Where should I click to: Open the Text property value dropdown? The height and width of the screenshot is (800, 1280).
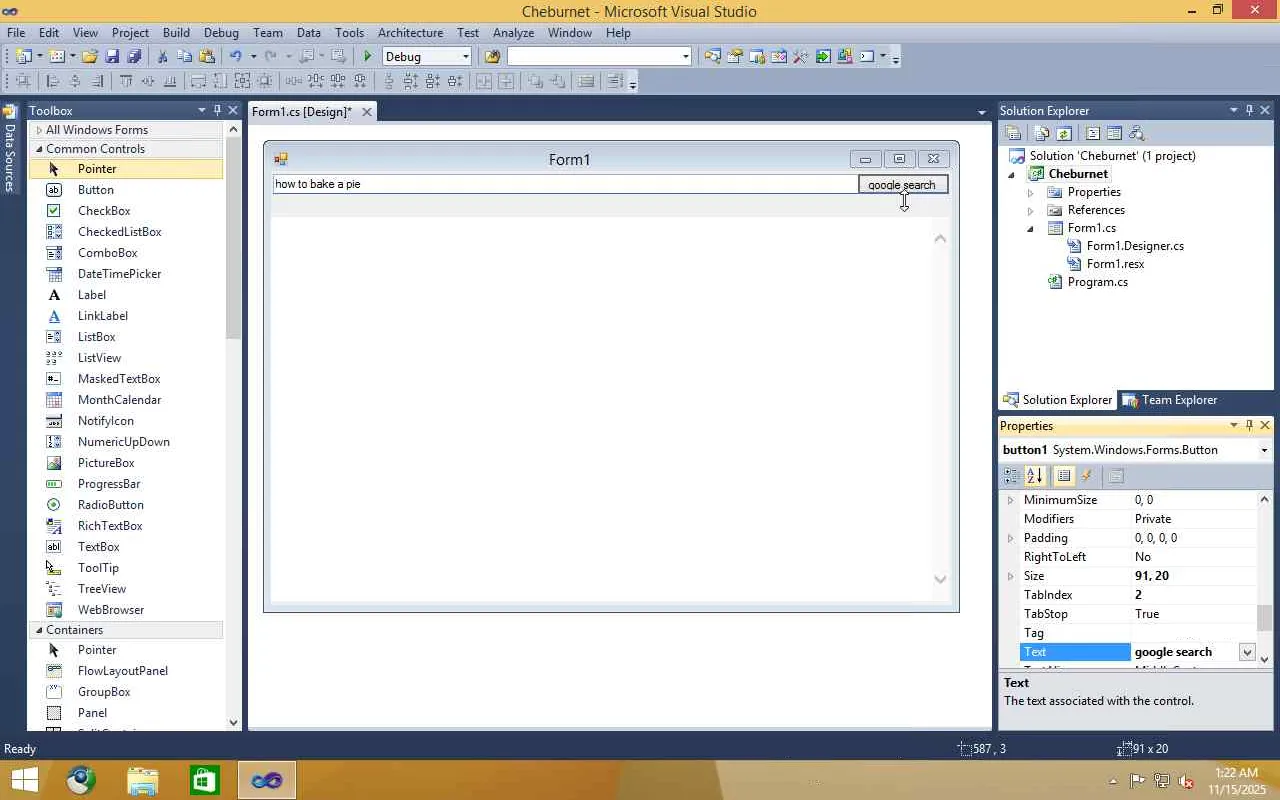[1247, 652]
